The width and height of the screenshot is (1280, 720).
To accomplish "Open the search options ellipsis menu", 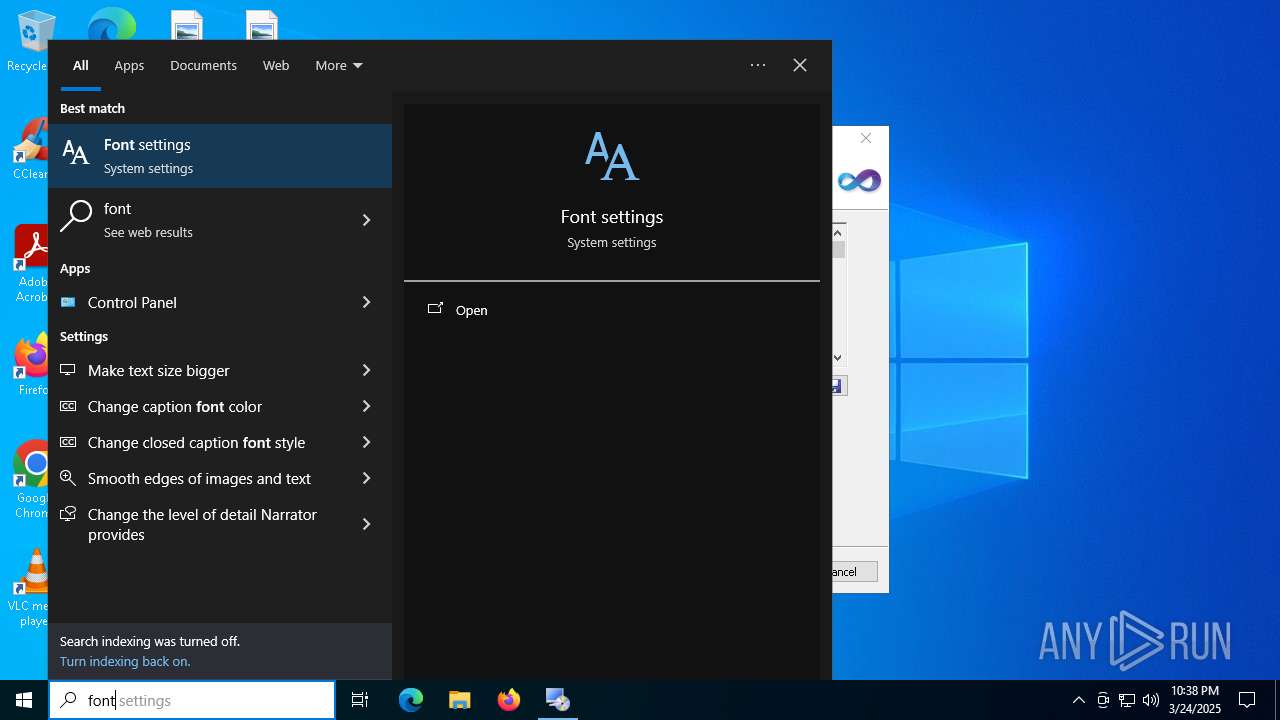I will click(x=758, y=65).
